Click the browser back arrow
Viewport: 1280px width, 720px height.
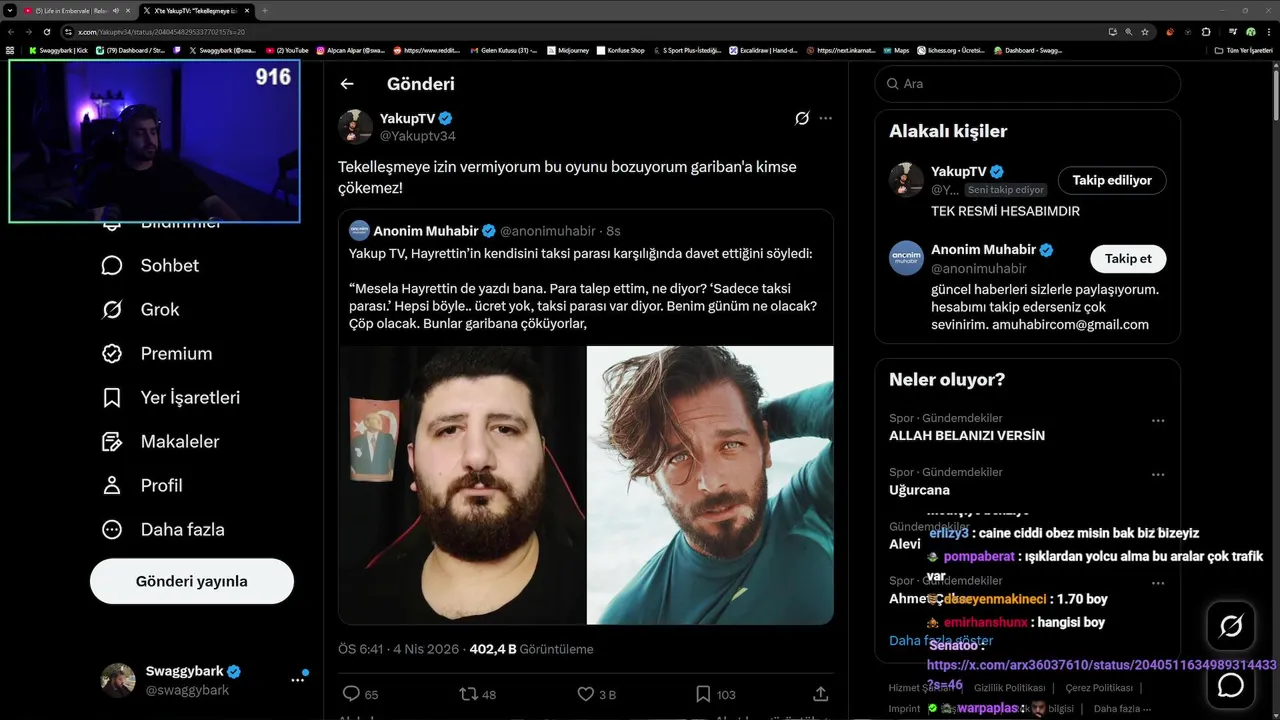click(x=10, y=32)
